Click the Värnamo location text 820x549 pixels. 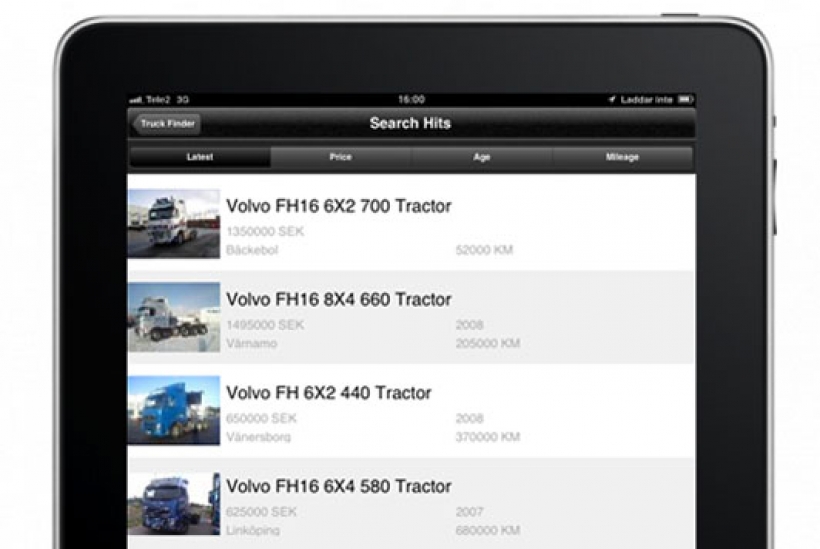[x=252, y=344]
